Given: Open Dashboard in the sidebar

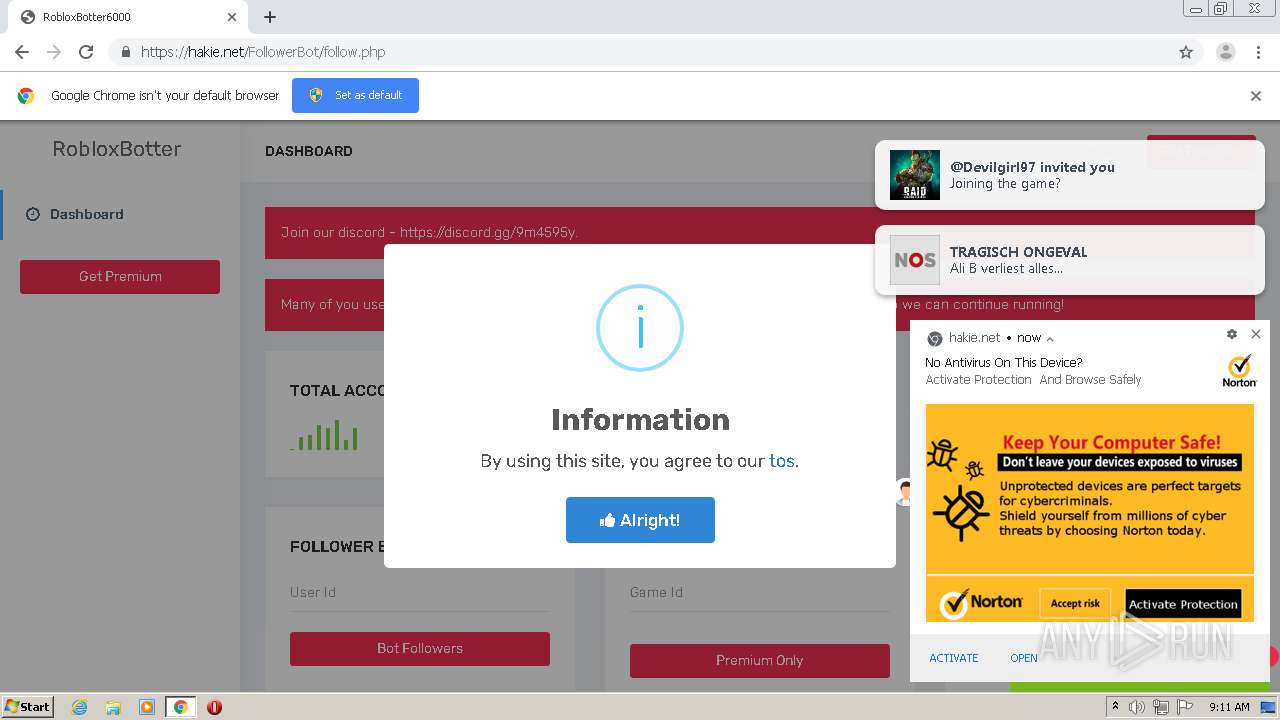Looking at the screenshot, I should [x=86, y=214].
